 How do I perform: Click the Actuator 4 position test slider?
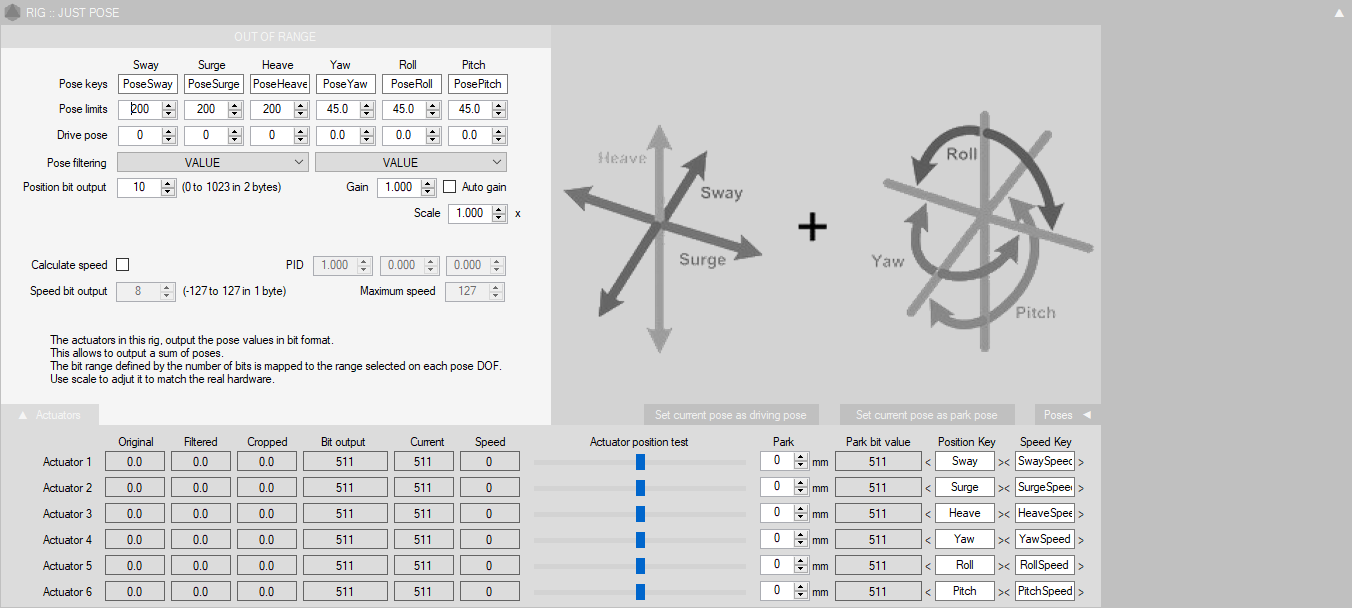point(640,540)
